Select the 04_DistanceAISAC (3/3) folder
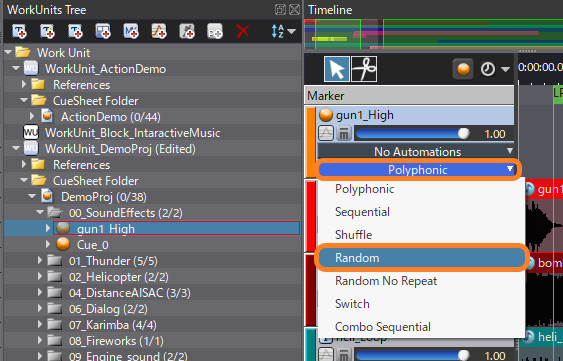Image resolution: width=563 pixels, height=361 pixels. pos(129,293)
